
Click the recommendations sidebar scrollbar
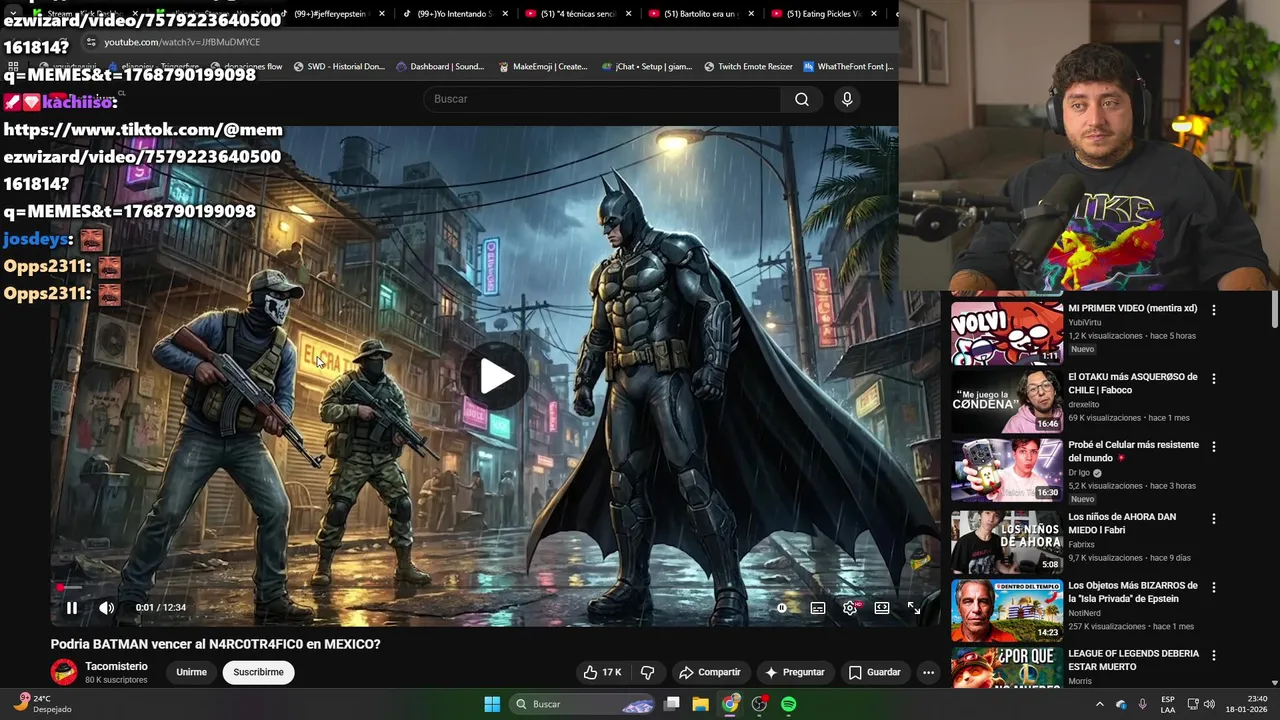click(x=1274, y=310)
